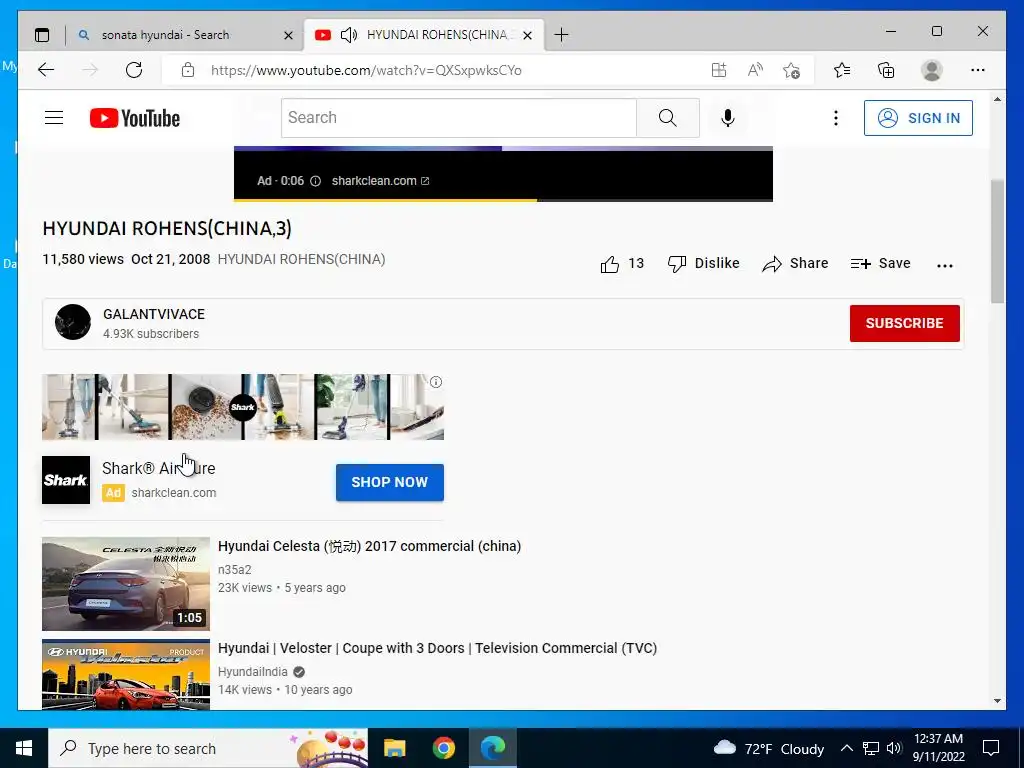Click scrollbar down arrow

pyautogui.click(x=997, y=701)
